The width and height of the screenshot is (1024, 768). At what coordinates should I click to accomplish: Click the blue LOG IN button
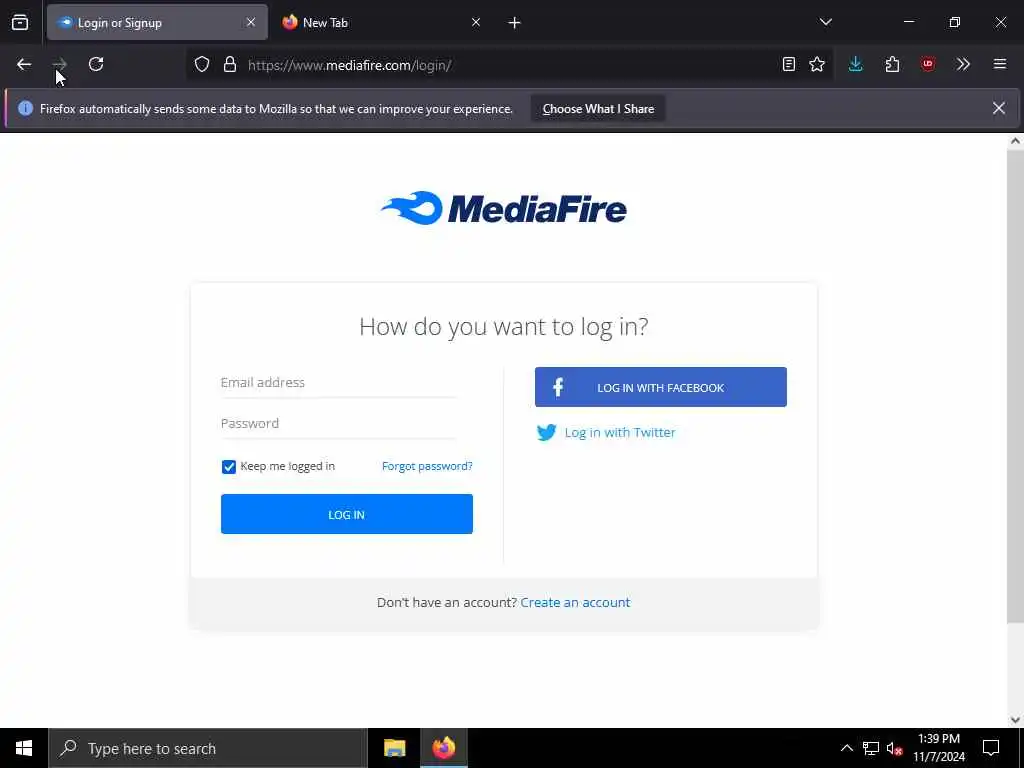[x=347, y=514]
